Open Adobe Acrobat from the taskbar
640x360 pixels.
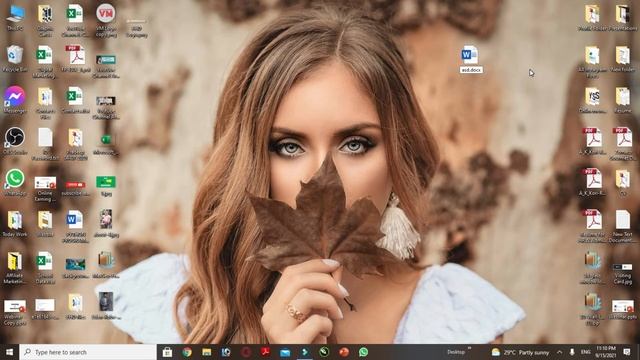(265, 352)
